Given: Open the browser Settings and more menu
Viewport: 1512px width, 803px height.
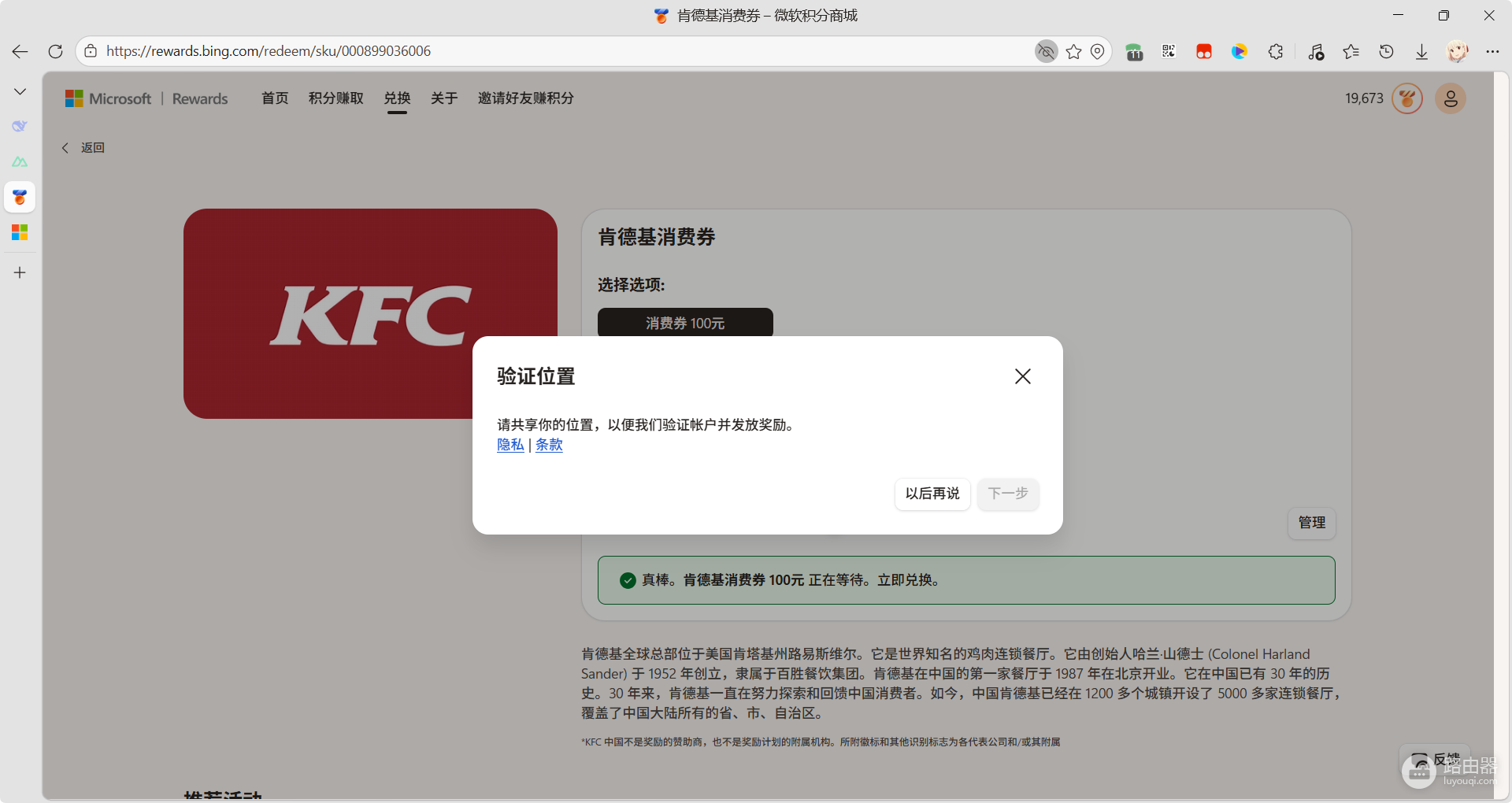Looking at the screenshot, I should coord(1492,51).
